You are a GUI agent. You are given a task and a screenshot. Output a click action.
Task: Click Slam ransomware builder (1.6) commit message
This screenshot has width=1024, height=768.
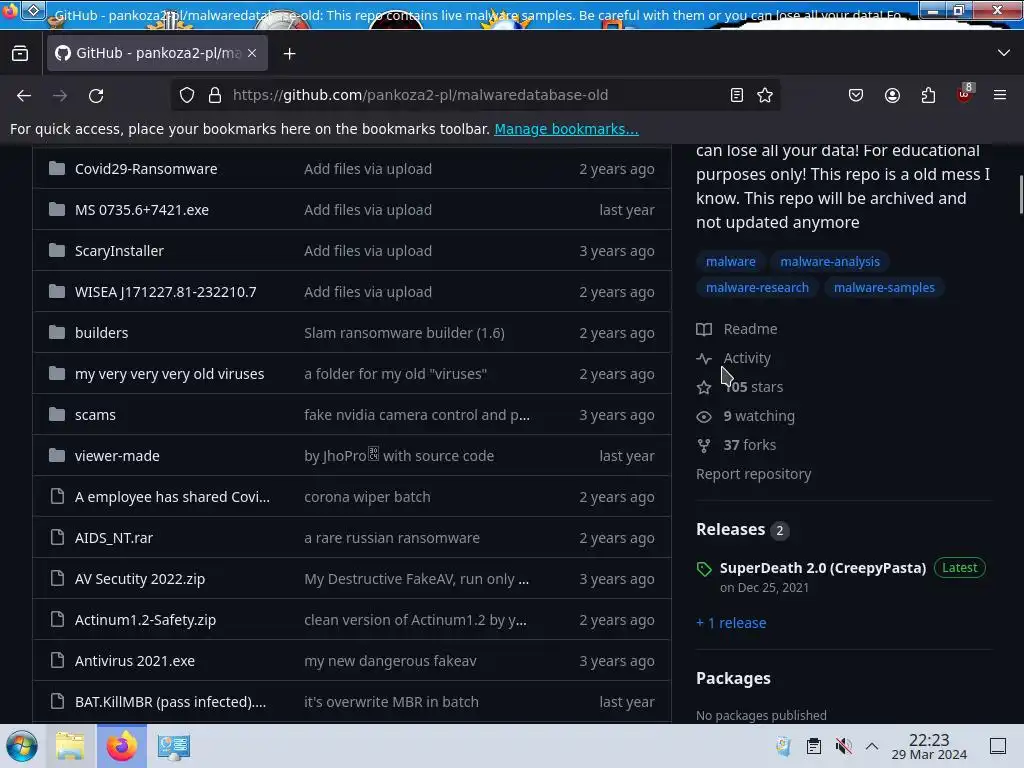click(404, 333)
